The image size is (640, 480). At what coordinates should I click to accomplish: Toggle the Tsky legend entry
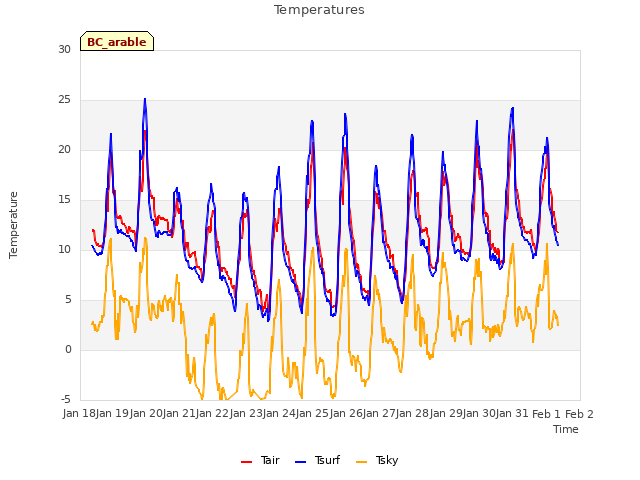(x=377, y=460)
